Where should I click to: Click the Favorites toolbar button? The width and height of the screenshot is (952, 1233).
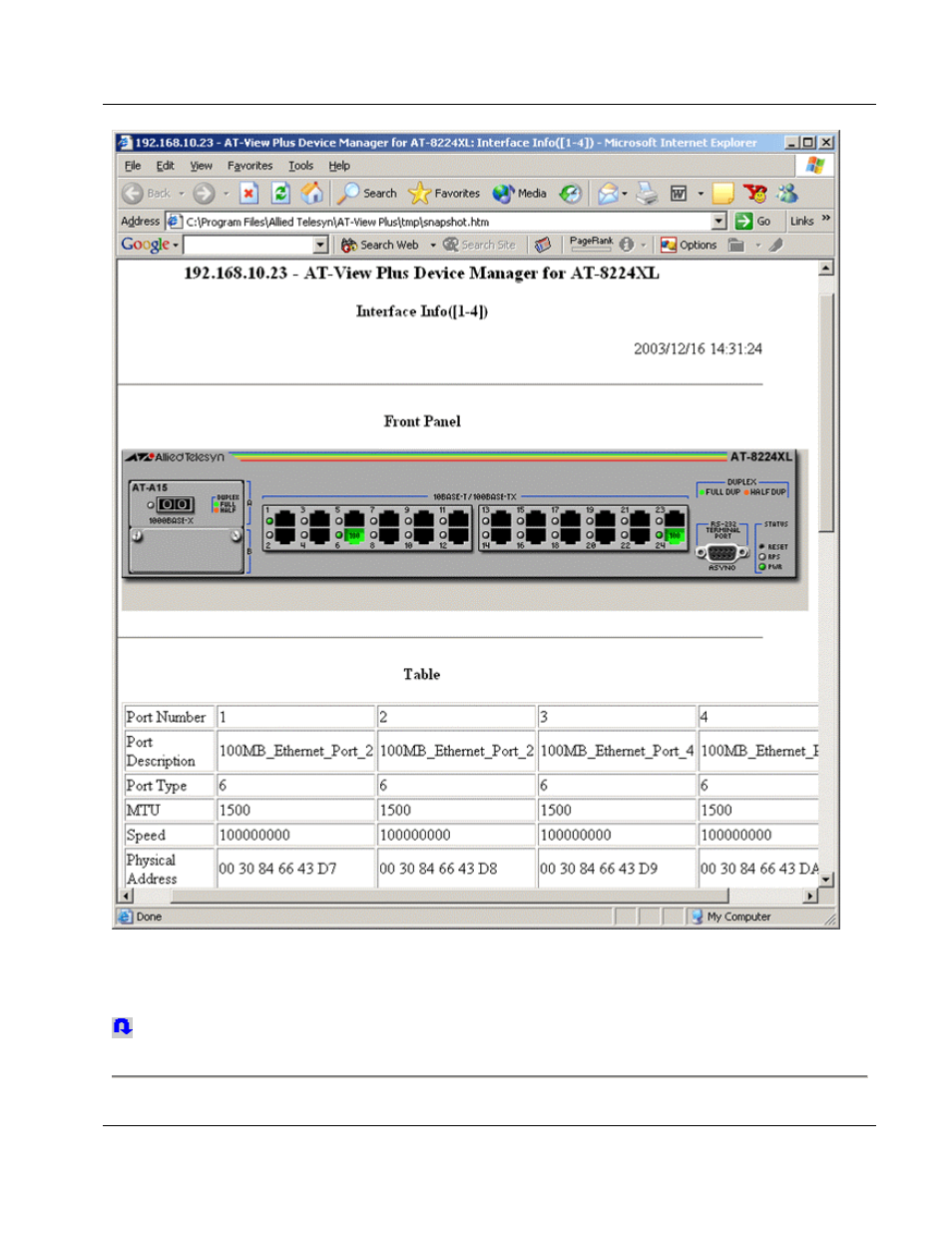point(445,194)
